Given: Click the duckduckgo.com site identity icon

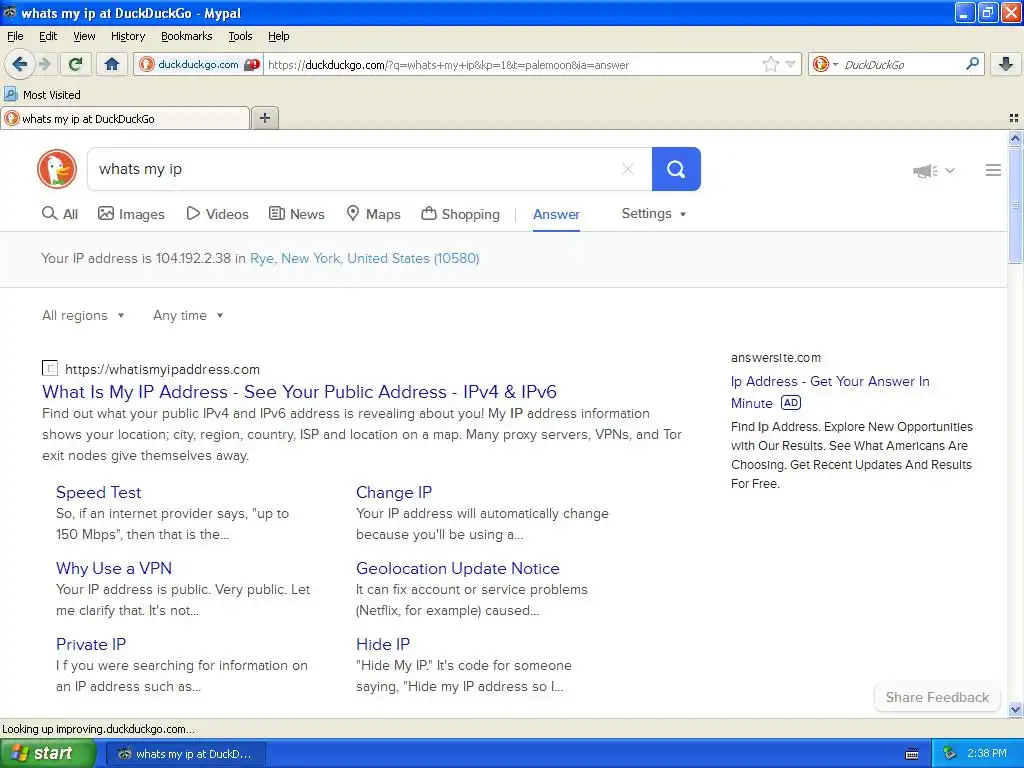Looking at the screenshot, I should pyautogui.click(x=147, y=64).
